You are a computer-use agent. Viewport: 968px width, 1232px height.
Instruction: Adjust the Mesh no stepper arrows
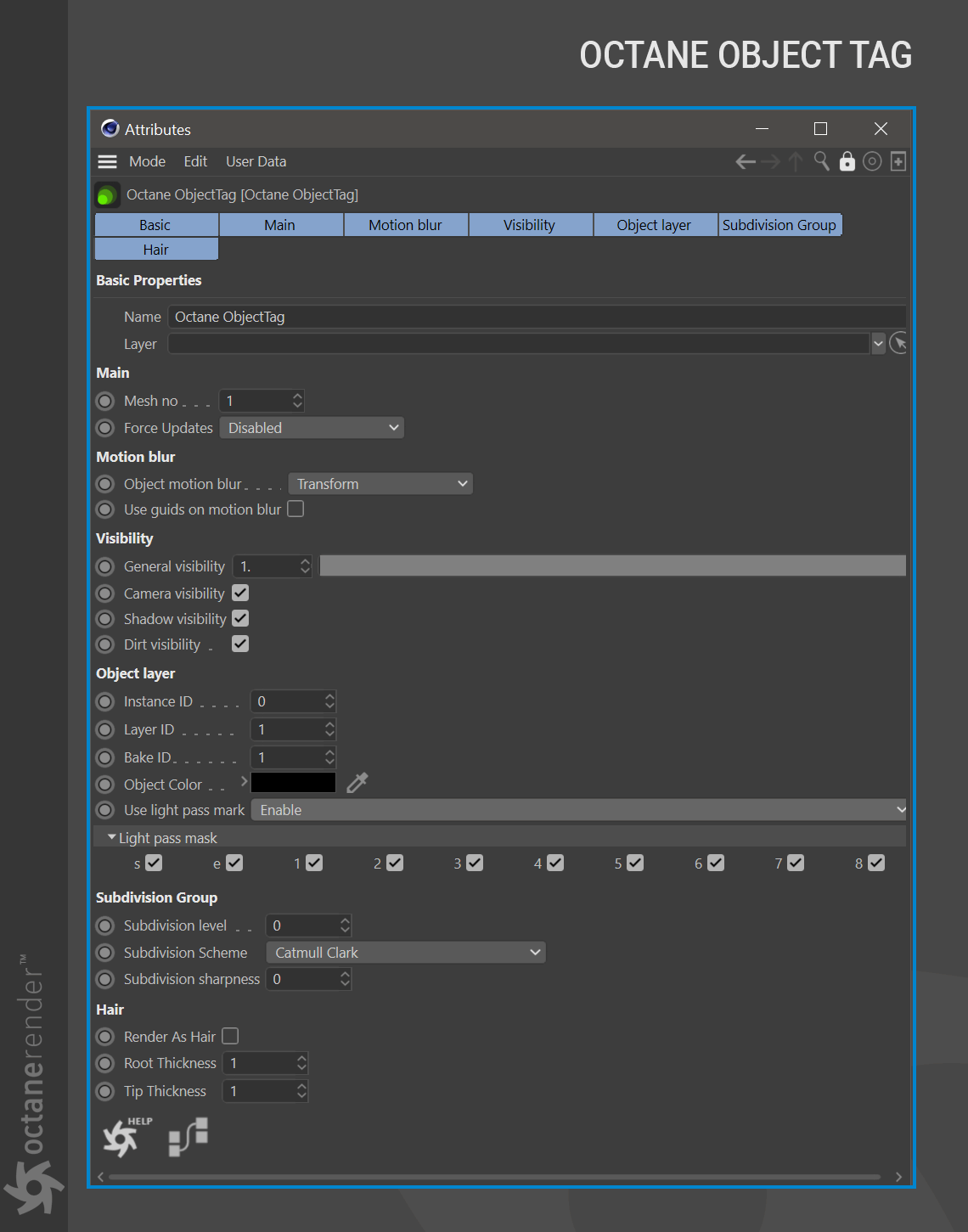tap(297, 401)
